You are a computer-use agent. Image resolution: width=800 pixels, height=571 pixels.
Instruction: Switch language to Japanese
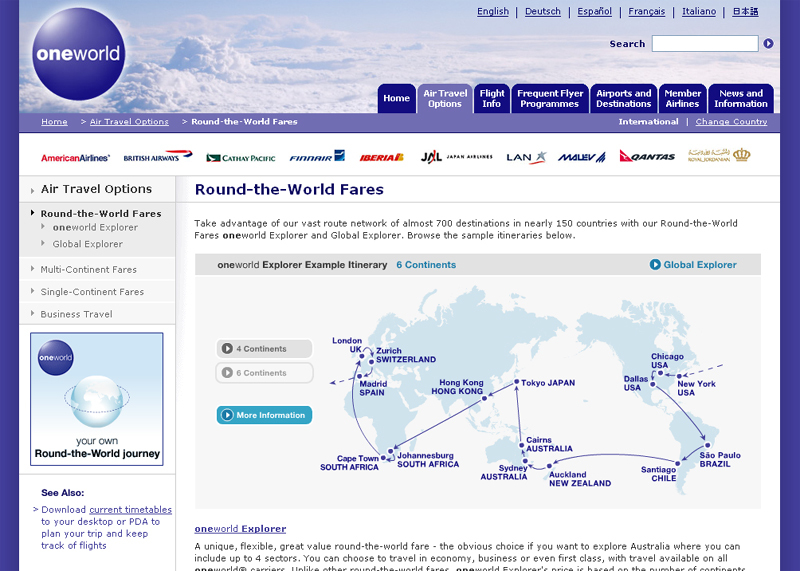[x=745, y=12]
